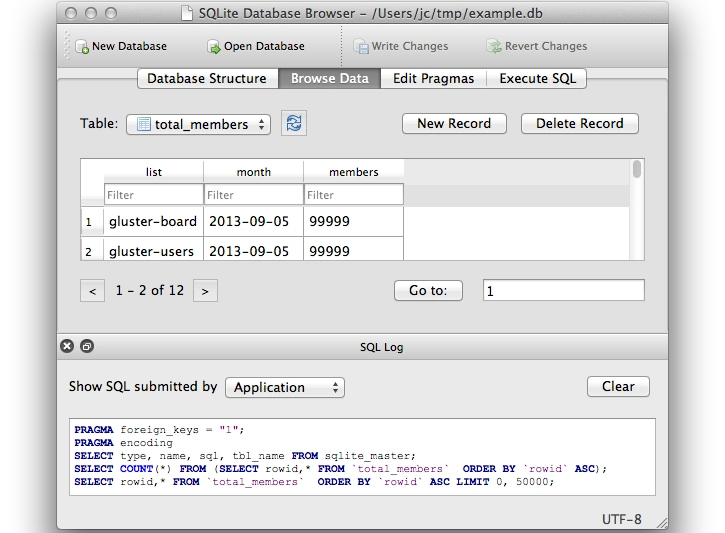Open the Edit Pragmas tab
The height and width of the screenshot is (533, 725).
[x=433, y=78]
